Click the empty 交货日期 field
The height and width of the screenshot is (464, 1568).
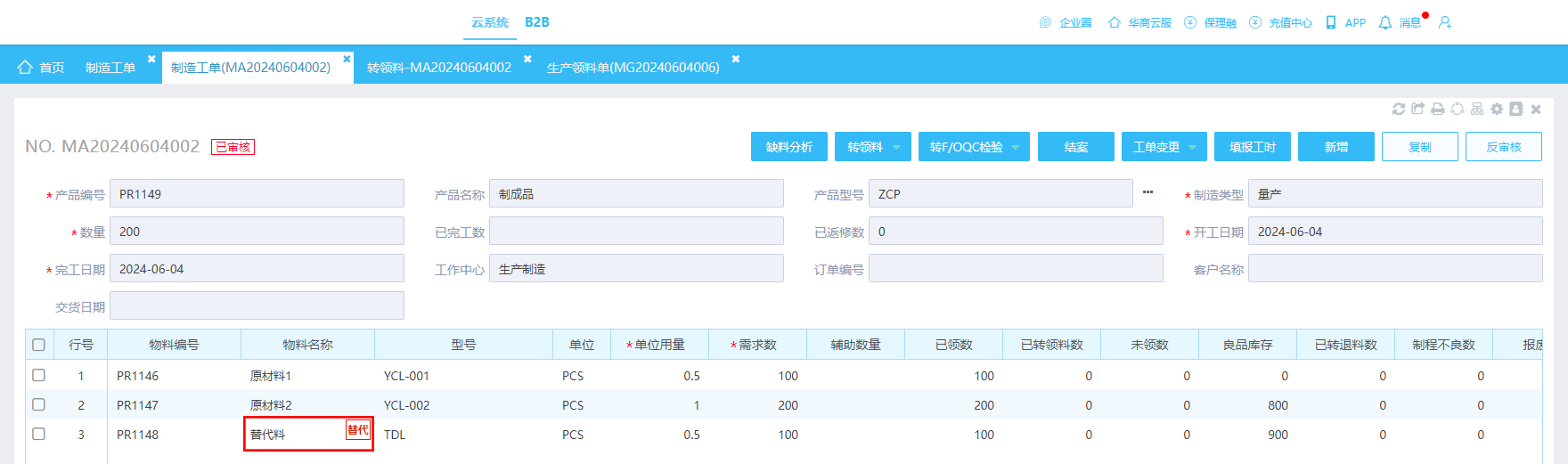257,305
